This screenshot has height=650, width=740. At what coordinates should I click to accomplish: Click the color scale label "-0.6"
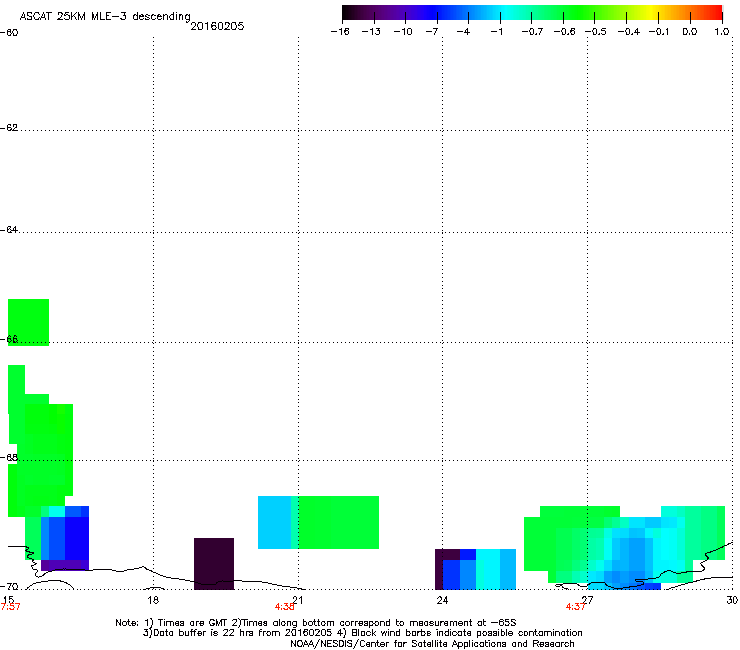pos(564,32)
